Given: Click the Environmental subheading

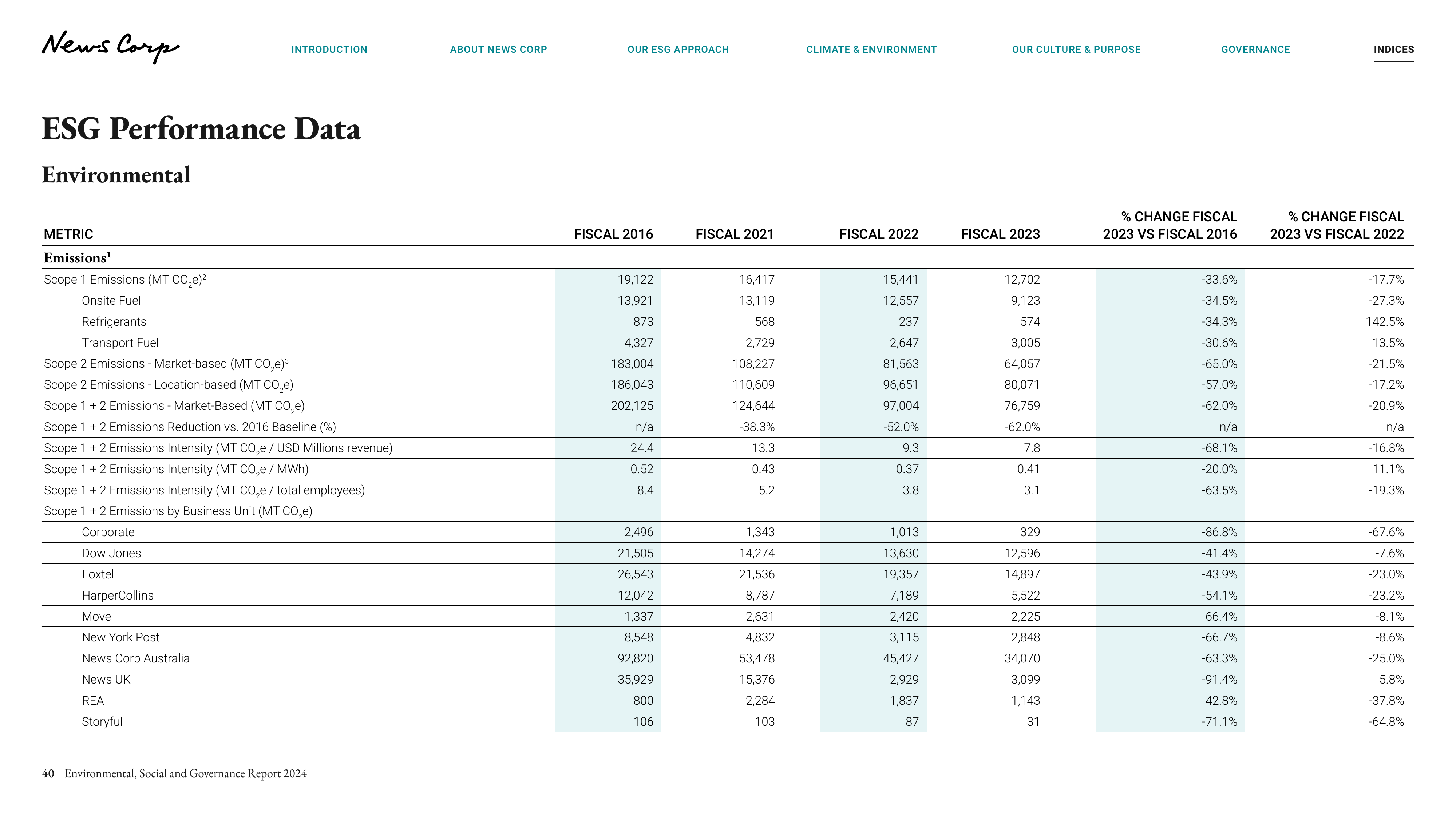Looking at the screenshot, I should click(116, 175).
